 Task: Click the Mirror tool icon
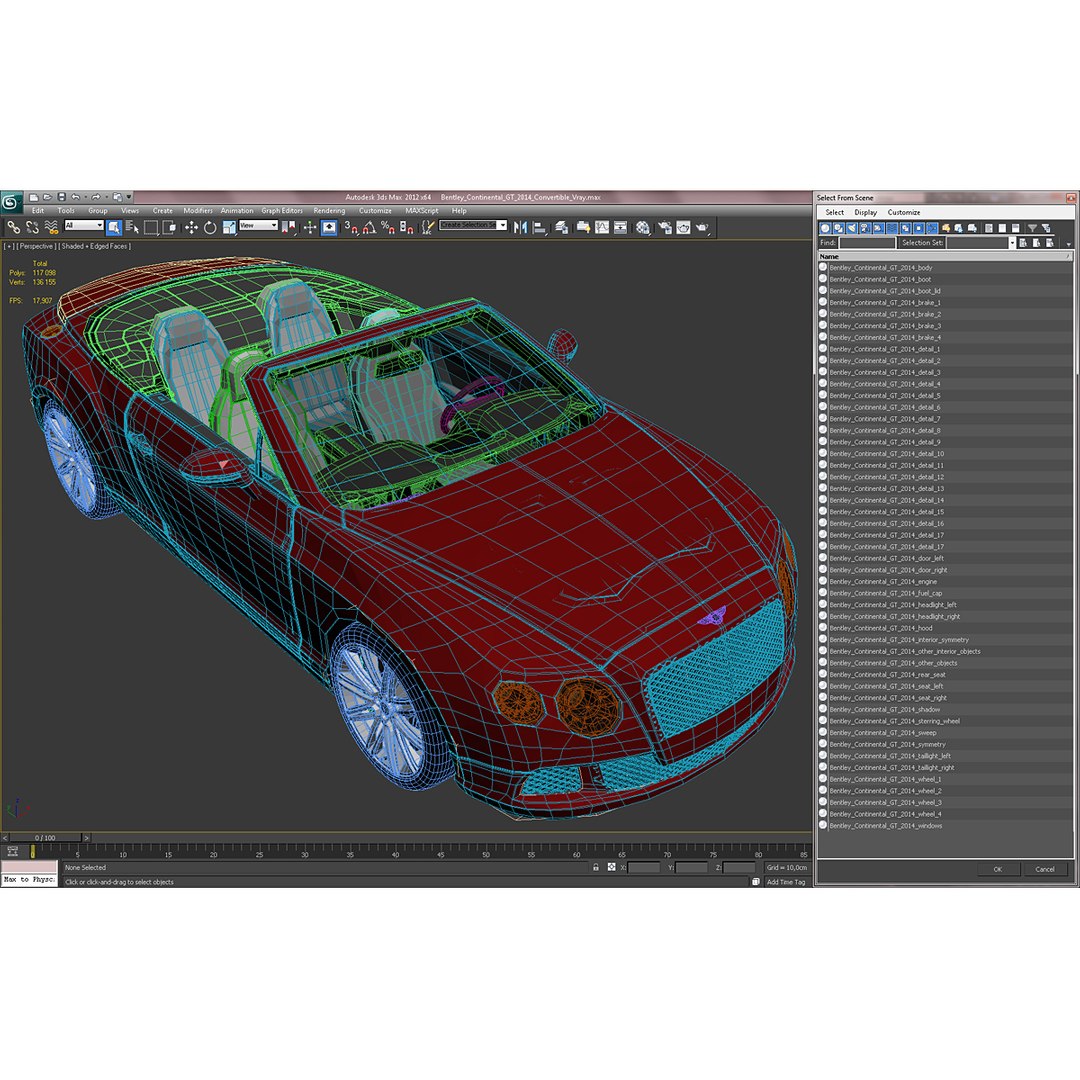point(521,227)
